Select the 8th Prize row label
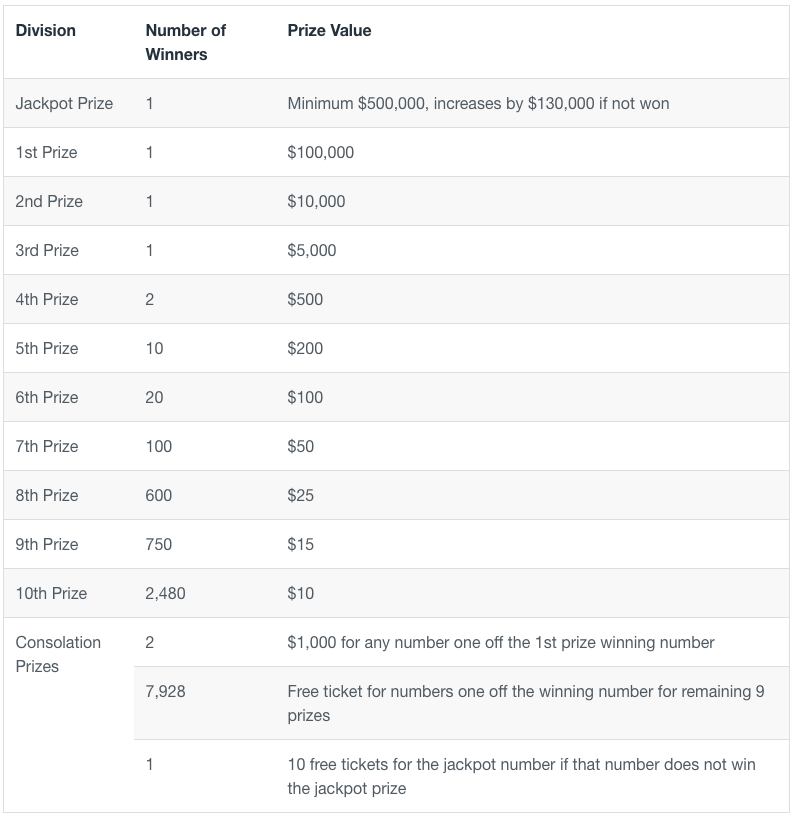This screenshot has height=819, width=794. tap(47, 496)
